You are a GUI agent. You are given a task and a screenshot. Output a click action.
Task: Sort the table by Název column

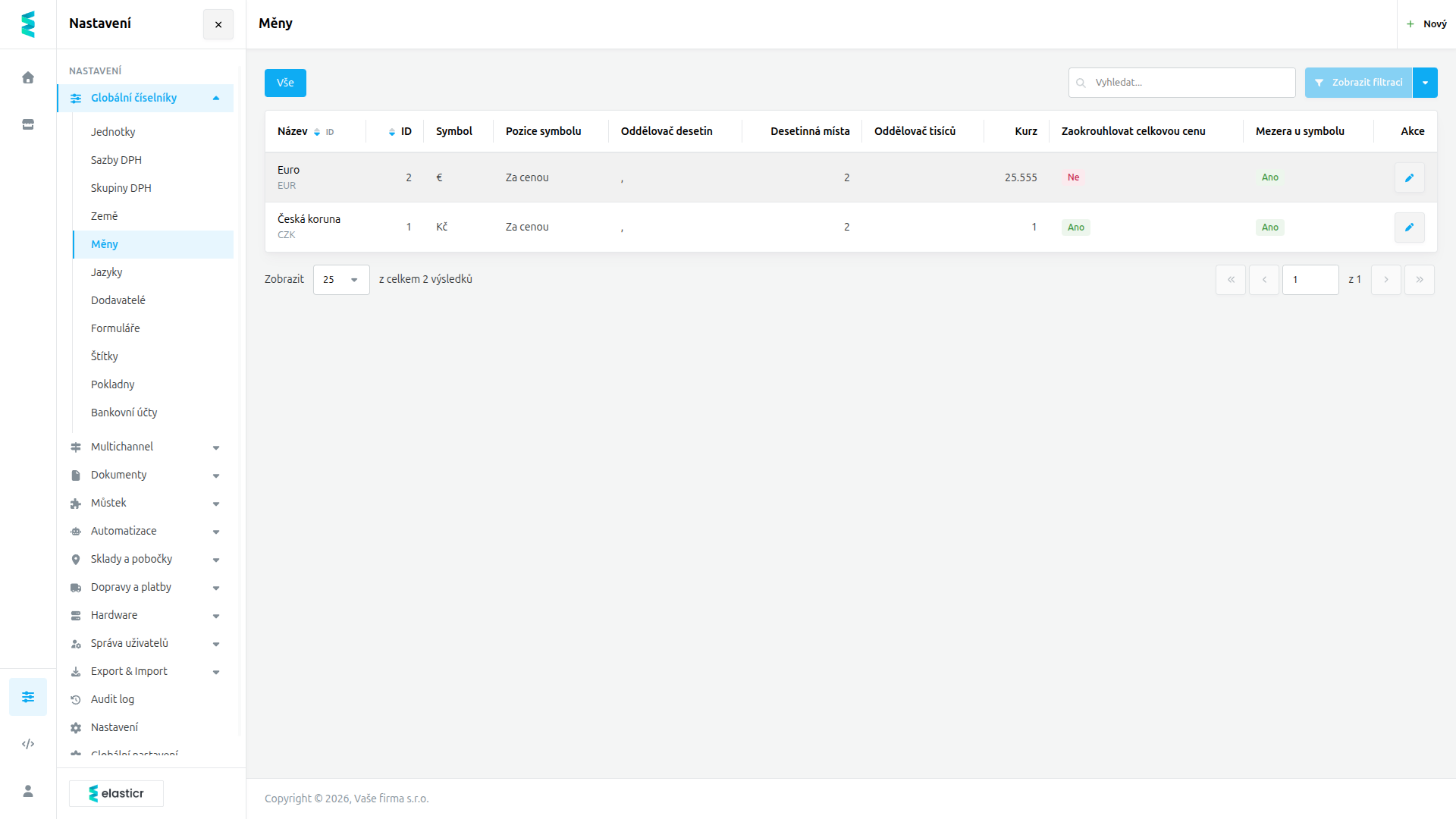pos(293,131)
